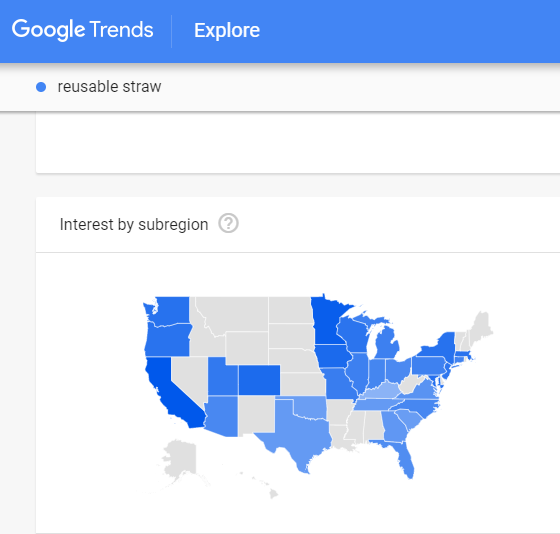Click Arizona on the map

coord(223,416)
